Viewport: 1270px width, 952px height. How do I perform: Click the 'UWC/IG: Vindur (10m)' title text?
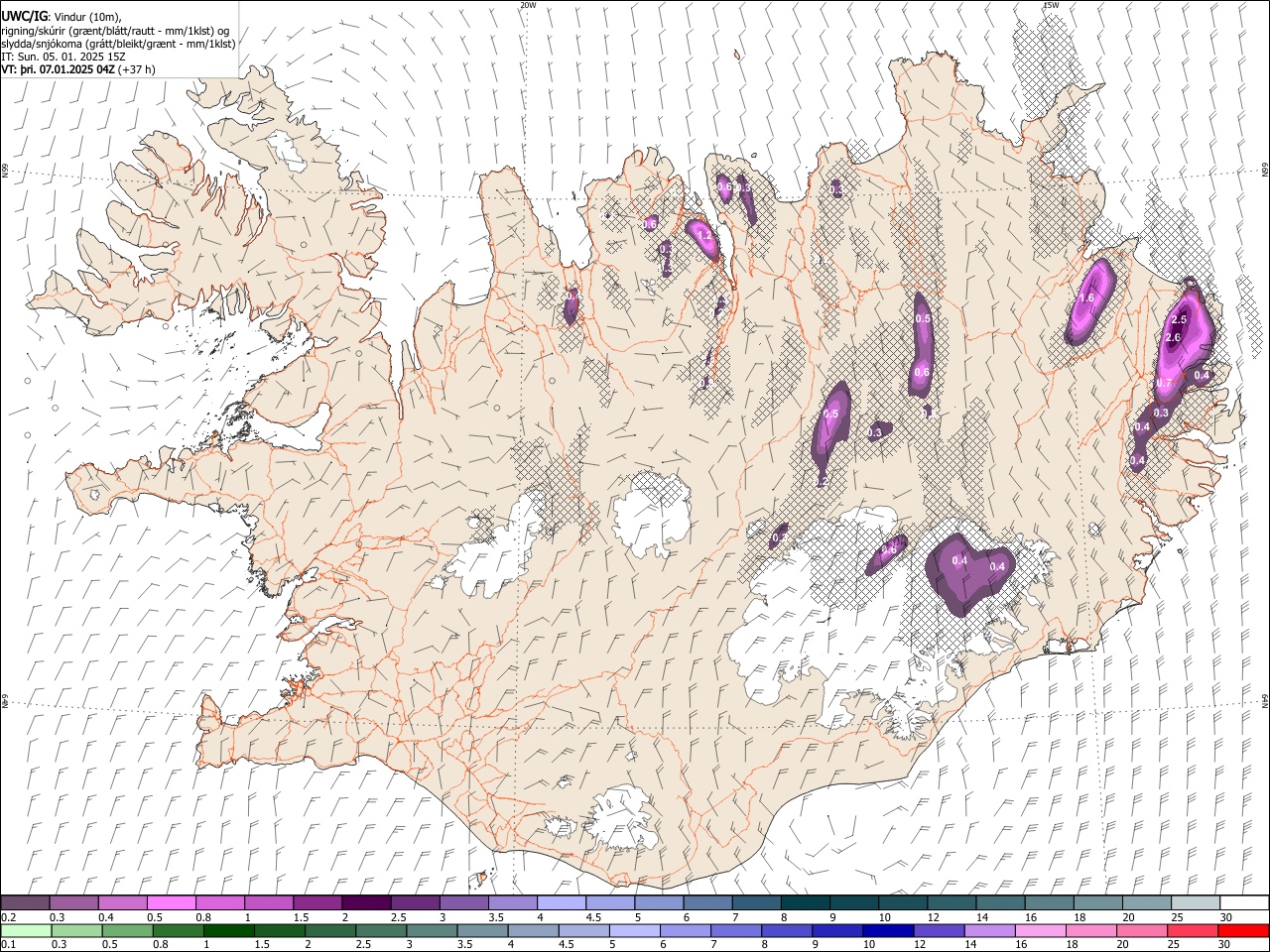click(x=60, y=17)
